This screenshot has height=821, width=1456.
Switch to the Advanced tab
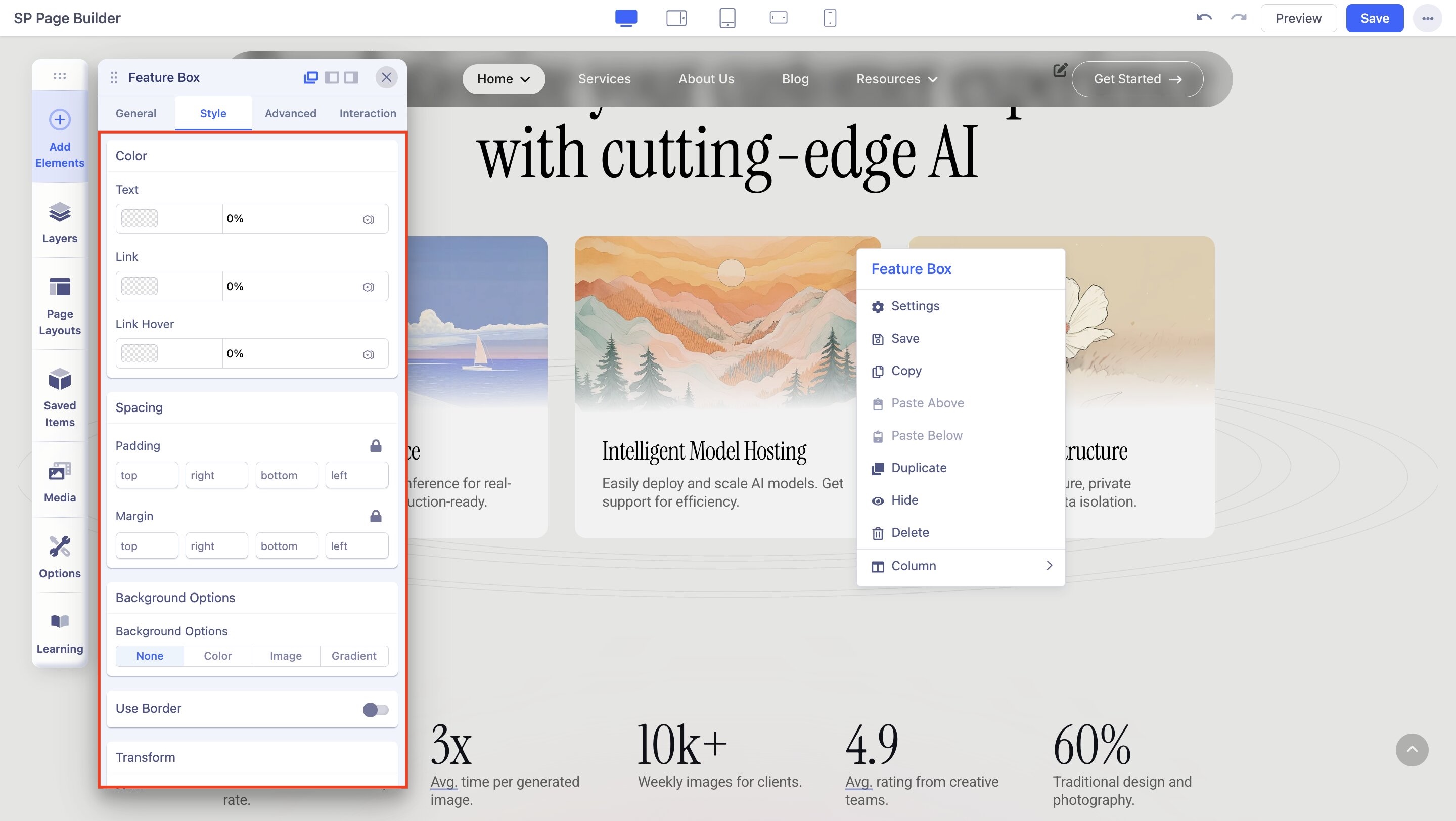click(x=291, y=114)
